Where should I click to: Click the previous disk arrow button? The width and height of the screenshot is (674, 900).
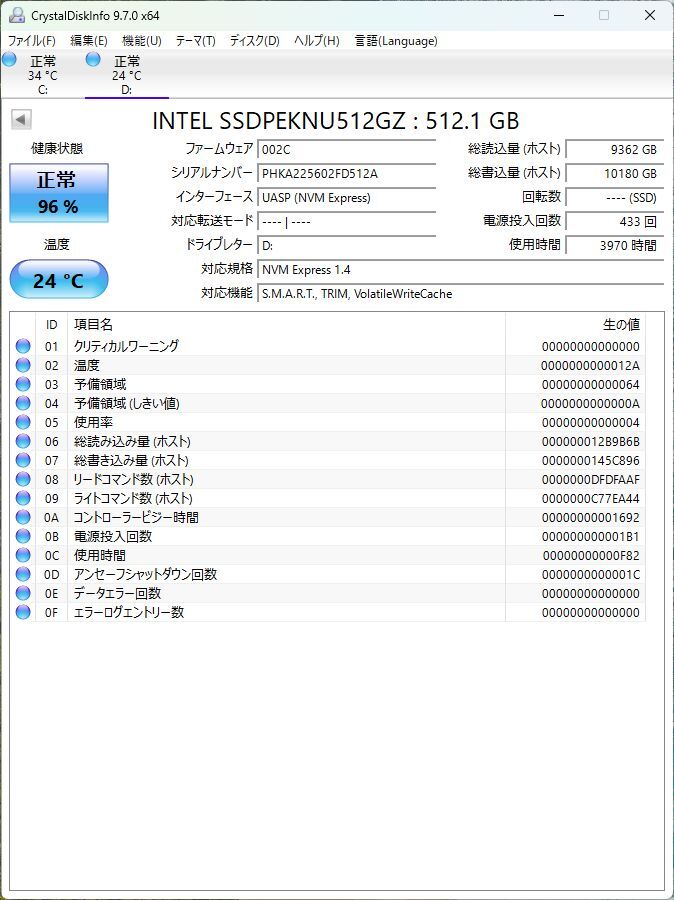click(x=21, y=120)
